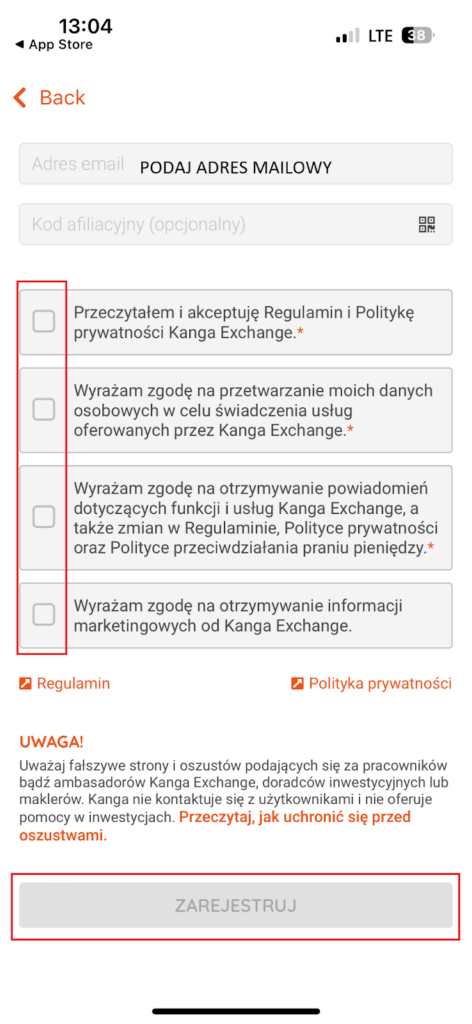Toggle marketing information consent checkbox

[x=44, y=615]
